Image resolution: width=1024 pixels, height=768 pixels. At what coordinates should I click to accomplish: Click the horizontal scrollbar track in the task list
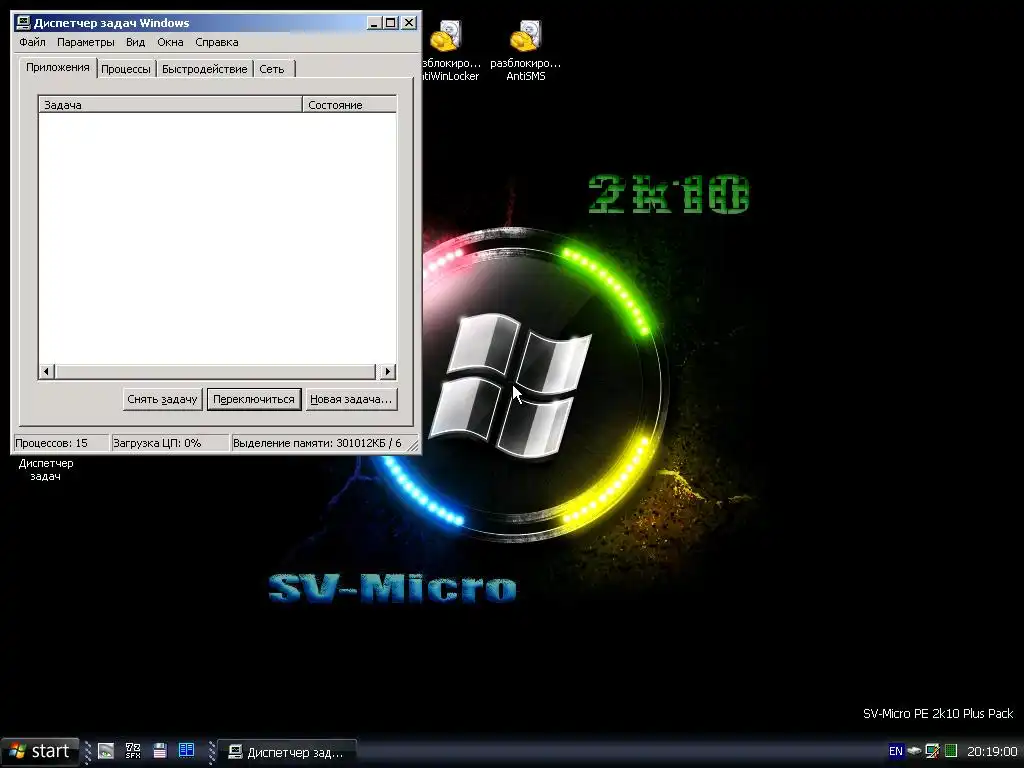(216, 372)
